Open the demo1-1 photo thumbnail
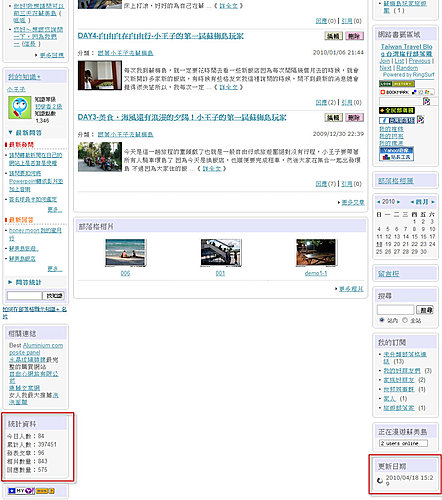This screenshot has width=442, height=500. [x=316, y=253]
